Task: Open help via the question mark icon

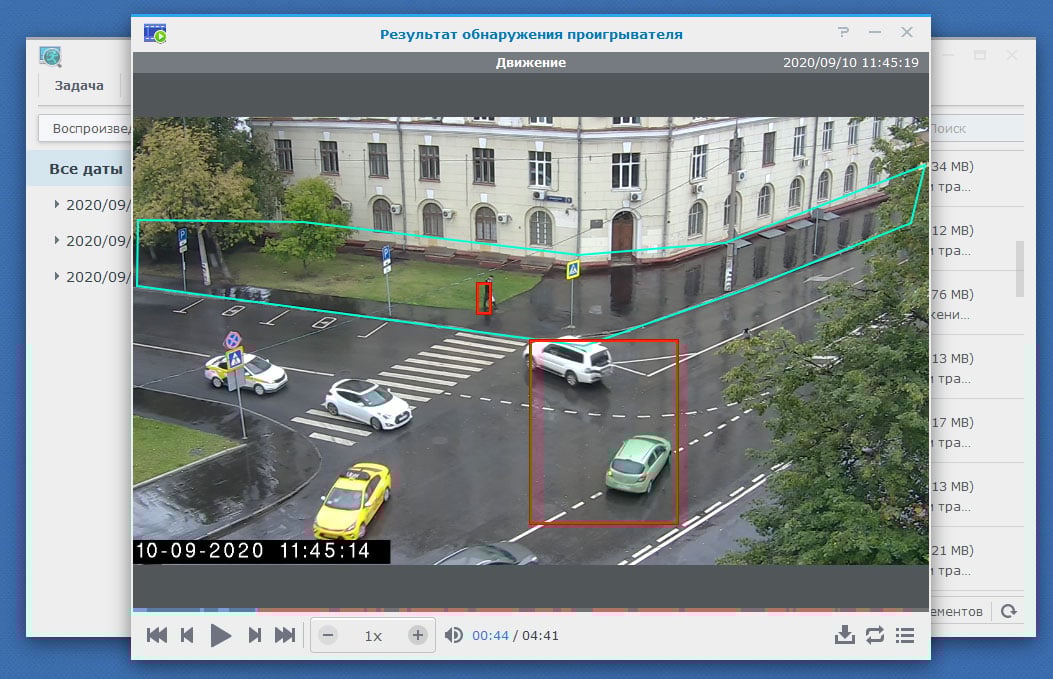Action: (x=844, y=33)
